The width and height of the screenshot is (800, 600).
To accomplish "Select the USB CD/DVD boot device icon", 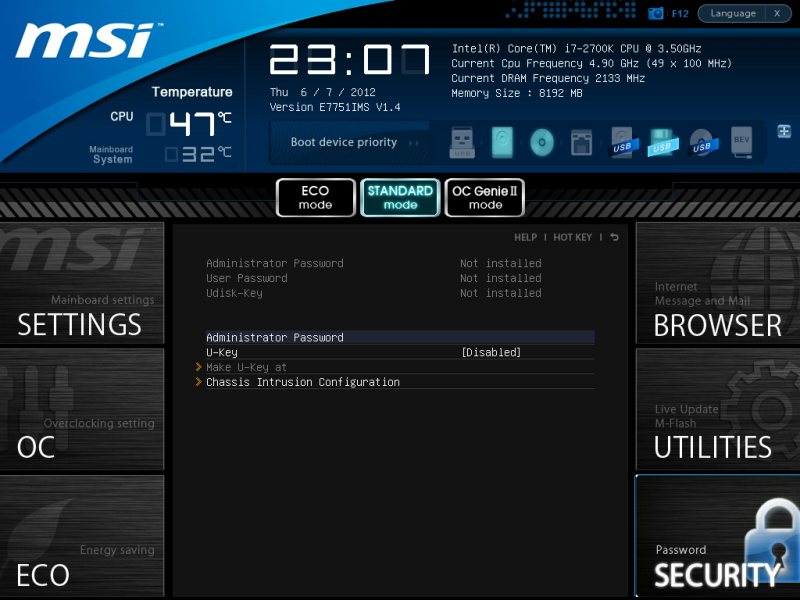I will coord(703,142).
